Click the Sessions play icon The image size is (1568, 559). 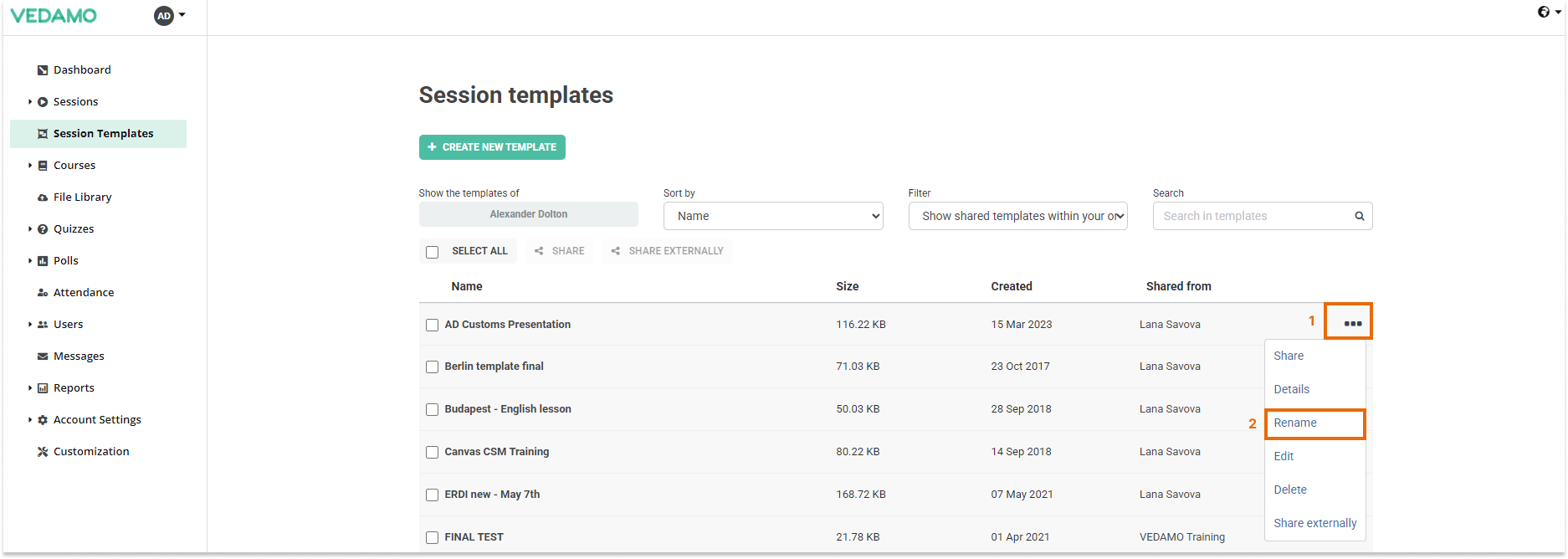click(43, 102)
